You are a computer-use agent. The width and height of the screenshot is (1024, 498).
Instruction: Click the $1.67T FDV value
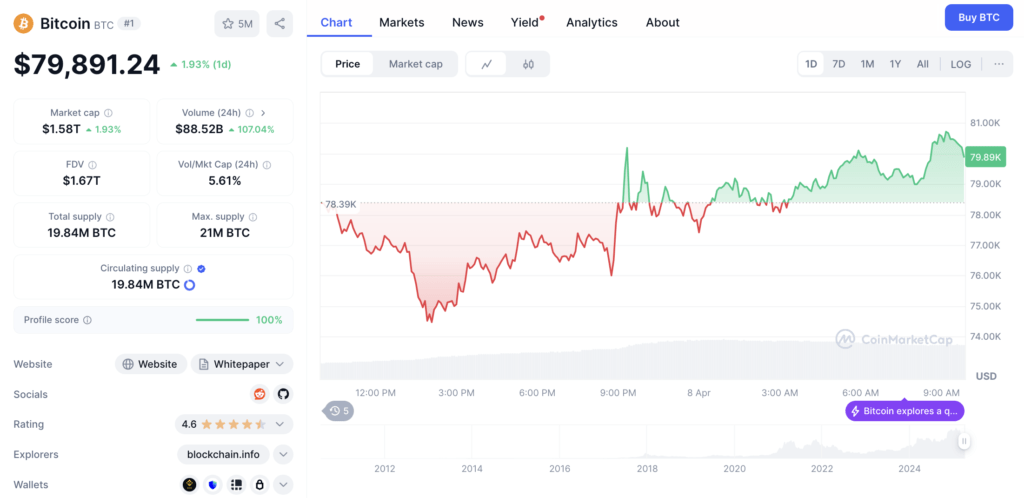click(82, 181)
